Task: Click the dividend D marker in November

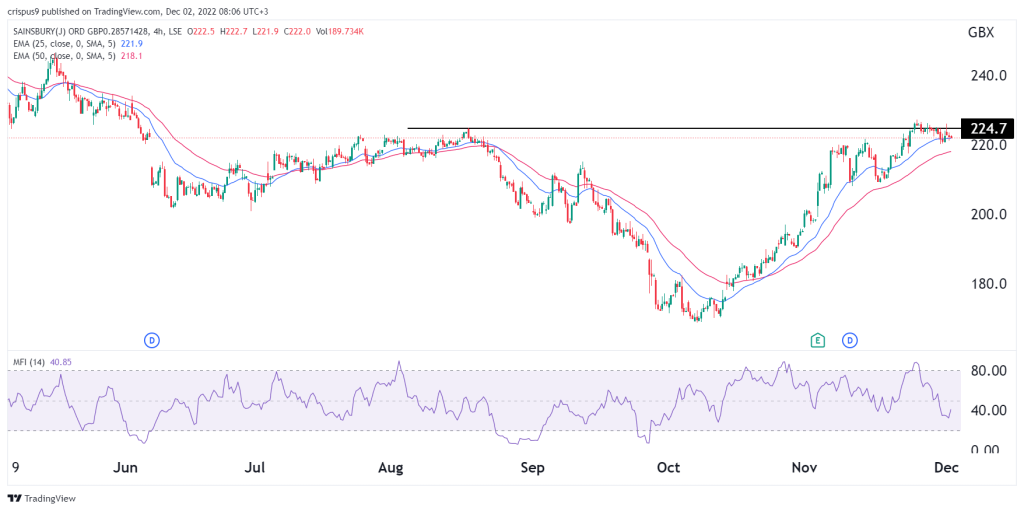Action: click(x=850, y=340)
